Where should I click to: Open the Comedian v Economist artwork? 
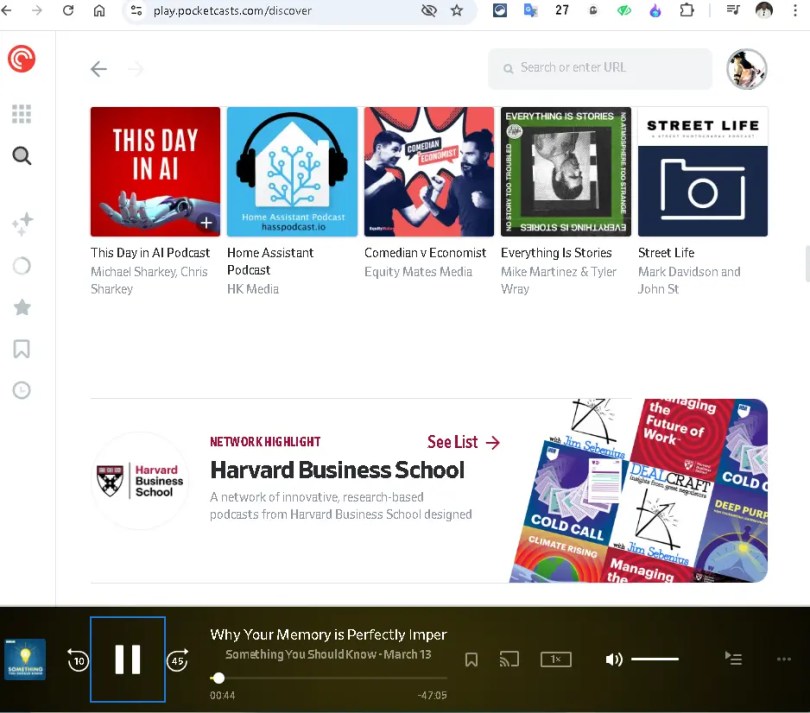(x=429, y=172)
